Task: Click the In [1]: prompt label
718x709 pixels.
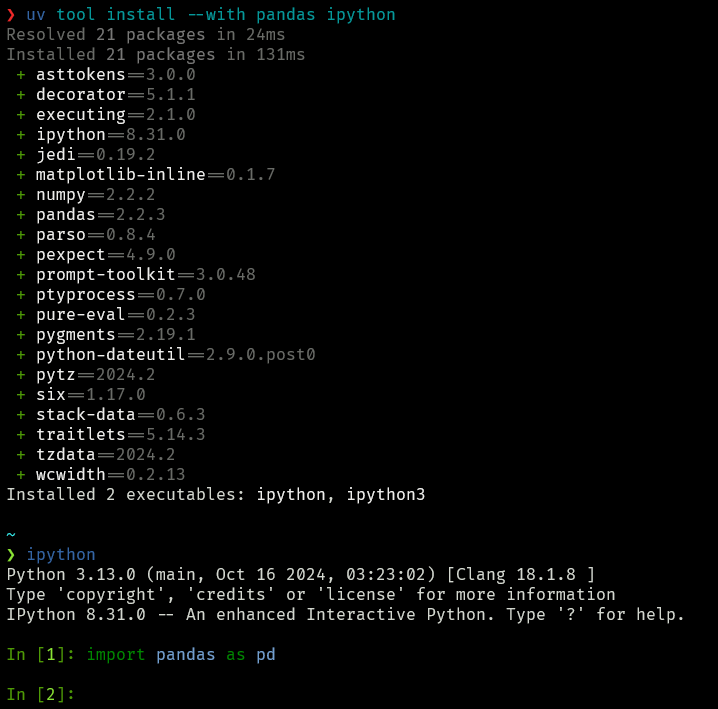Action: (40, 654)
